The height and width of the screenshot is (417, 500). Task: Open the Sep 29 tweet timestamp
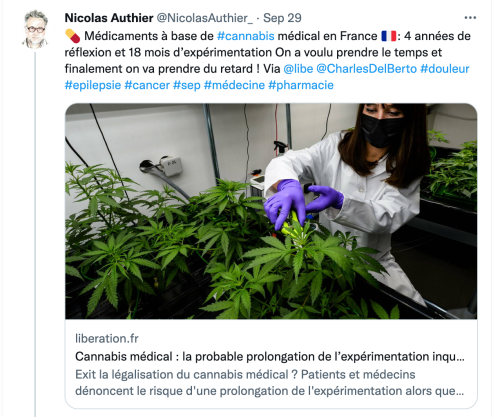point(282,18)
